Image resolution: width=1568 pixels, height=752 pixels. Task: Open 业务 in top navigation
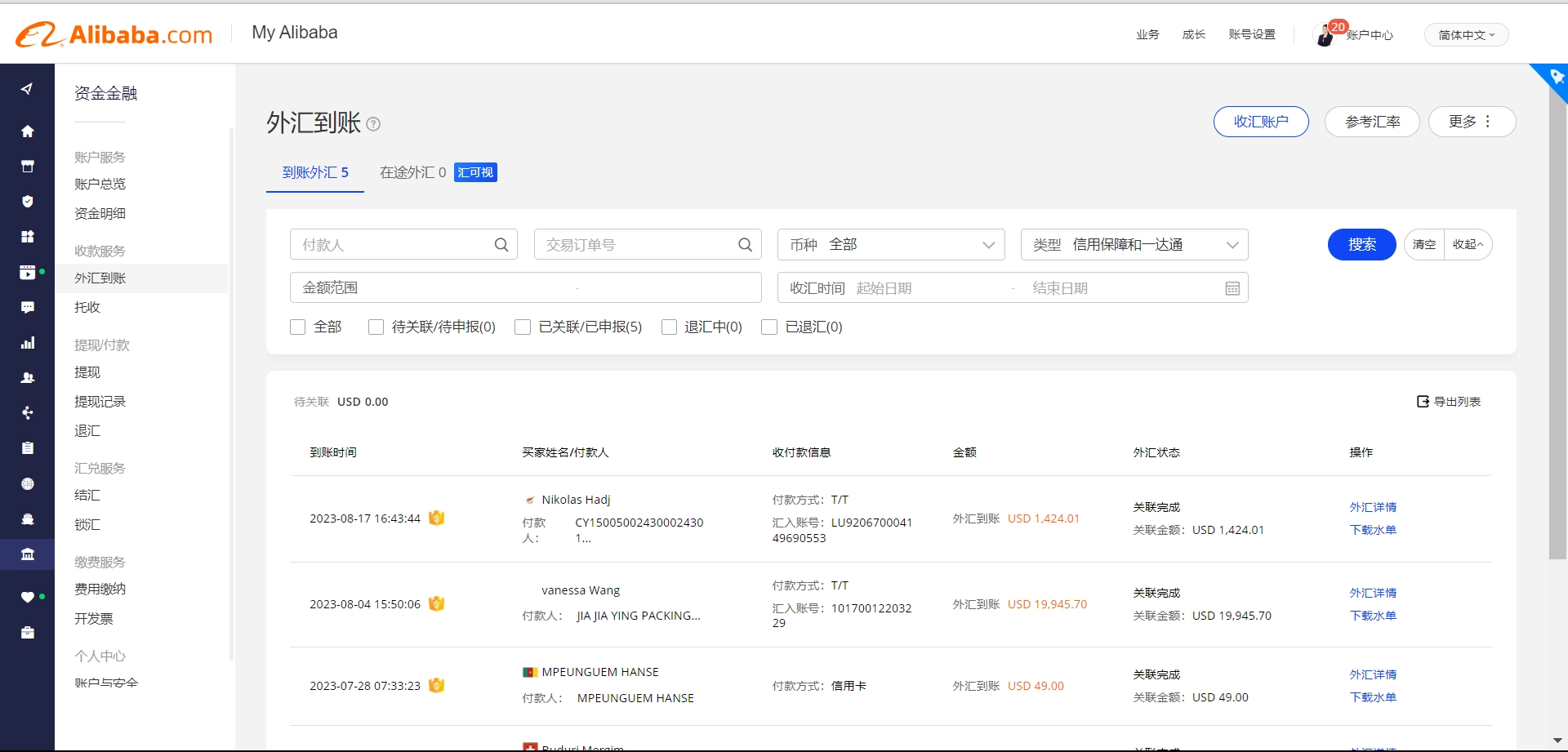coord(1147,35)
